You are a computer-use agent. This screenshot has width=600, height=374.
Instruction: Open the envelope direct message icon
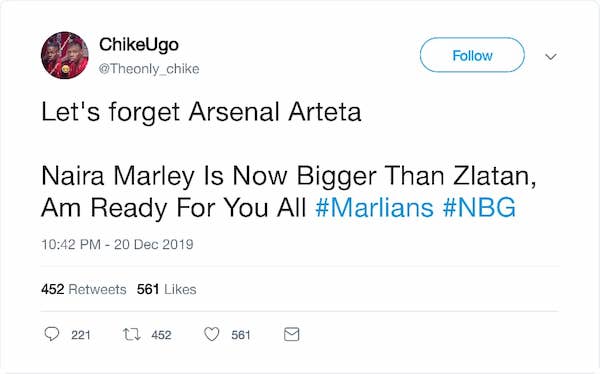point(292,334)
